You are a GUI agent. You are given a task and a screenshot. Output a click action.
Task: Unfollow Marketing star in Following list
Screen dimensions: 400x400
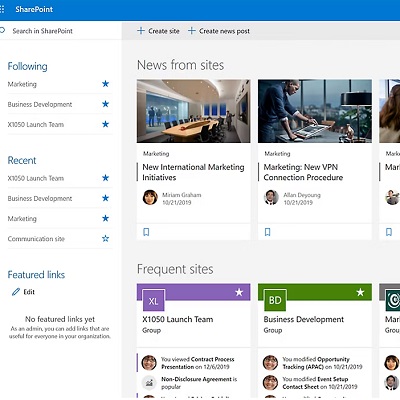pyautogui.click(x=105, y=84)
